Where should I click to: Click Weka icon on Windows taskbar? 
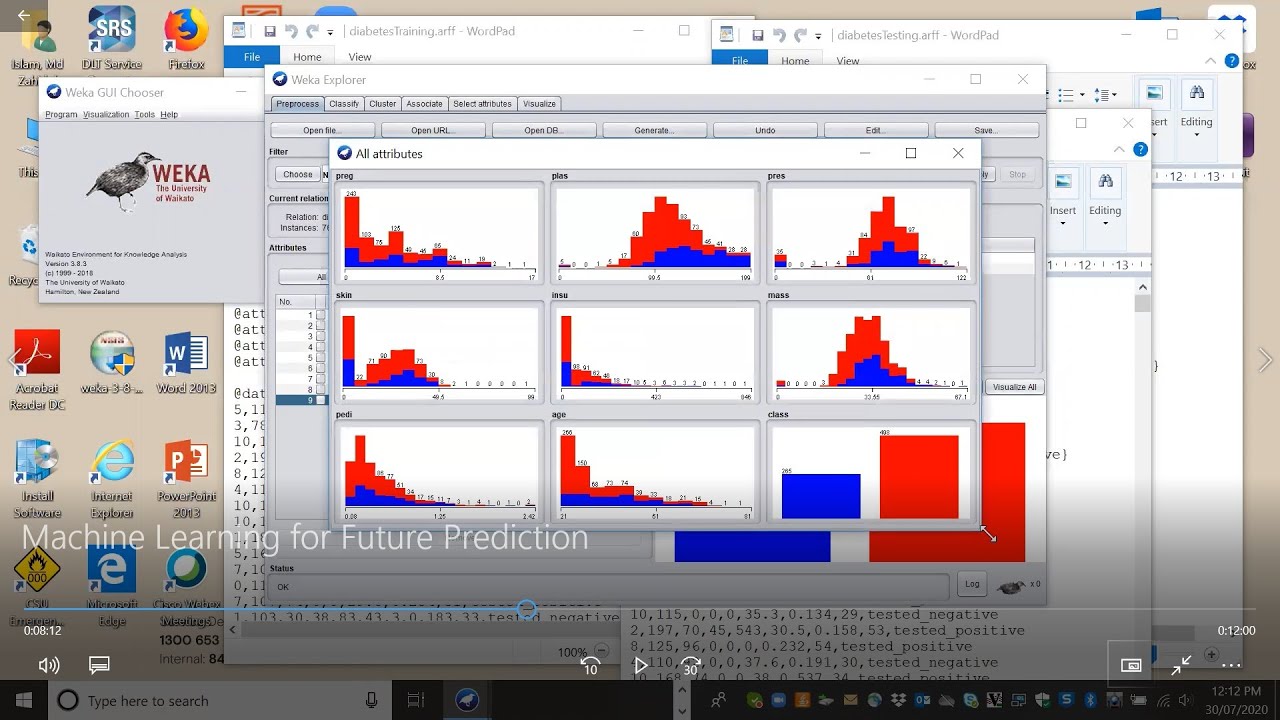point(466,700)
